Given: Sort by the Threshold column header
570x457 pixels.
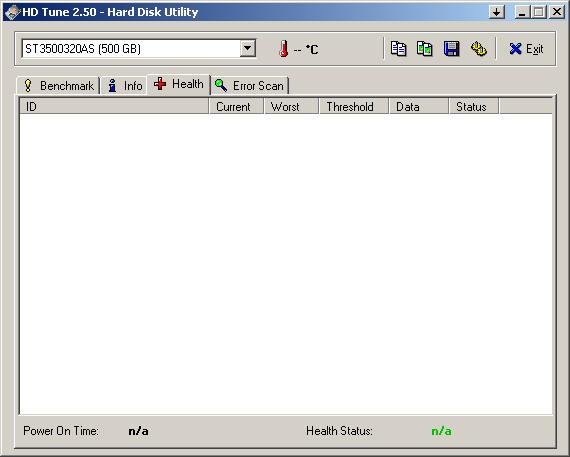Looking at the screenshot, I should click(x=354, y=107).
